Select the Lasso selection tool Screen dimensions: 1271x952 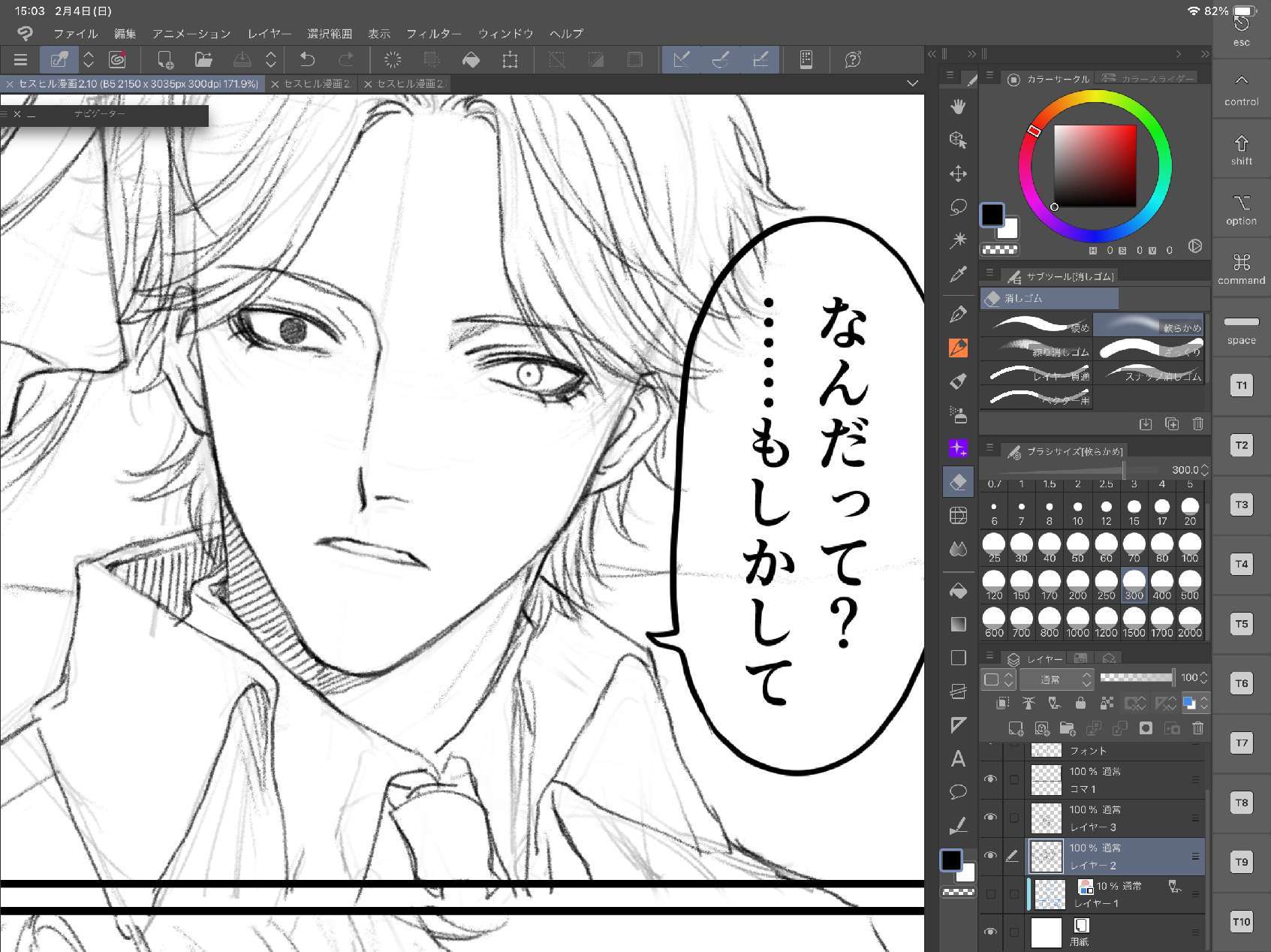click(x=958, y=207)
